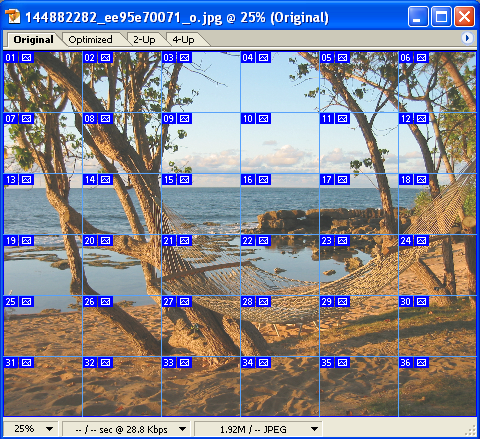Switch to the Optimized tab

point(90,40)
